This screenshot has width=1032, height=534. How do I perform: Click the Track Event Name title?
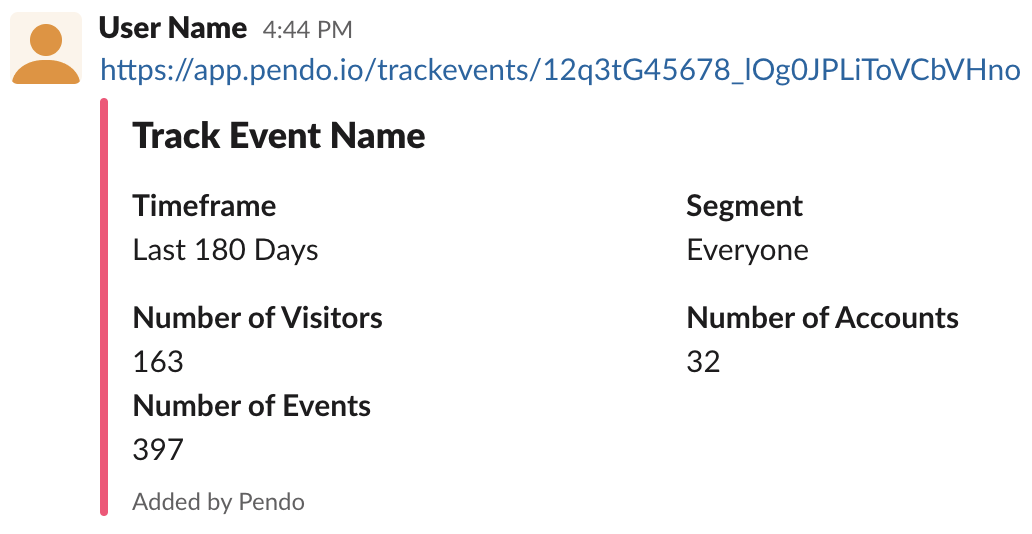[x=279, y=136]
